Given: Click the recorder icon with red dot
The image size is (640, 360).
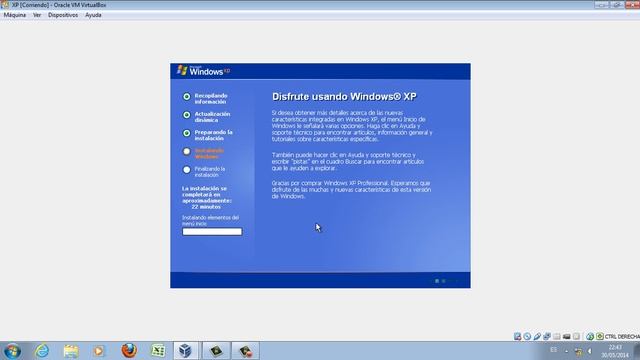Looking at the screenshot, I should pyautogui.click(x=246, y=351).
